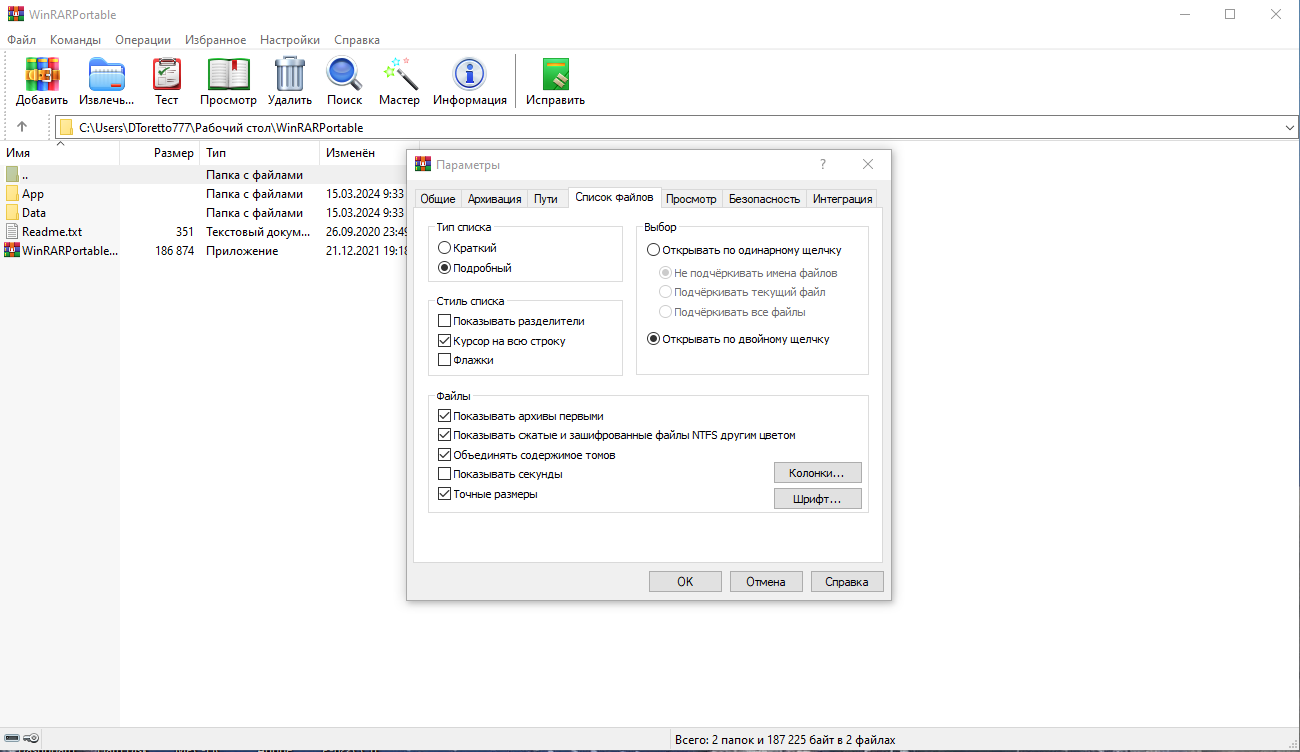Viewport: 1300px width, 752px height.
Task: Sort by the Размер column header
Action: point(160,153)
